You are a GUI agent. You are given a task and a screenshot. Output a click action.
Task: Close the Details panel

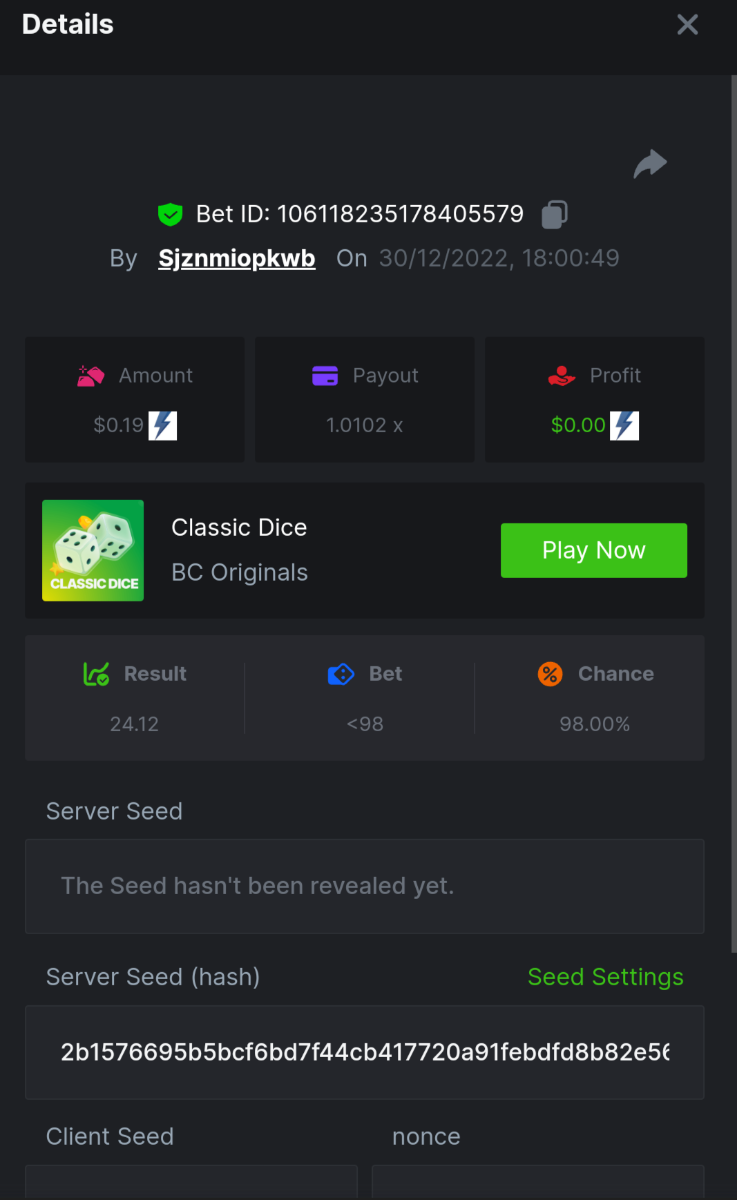point(687,25)
